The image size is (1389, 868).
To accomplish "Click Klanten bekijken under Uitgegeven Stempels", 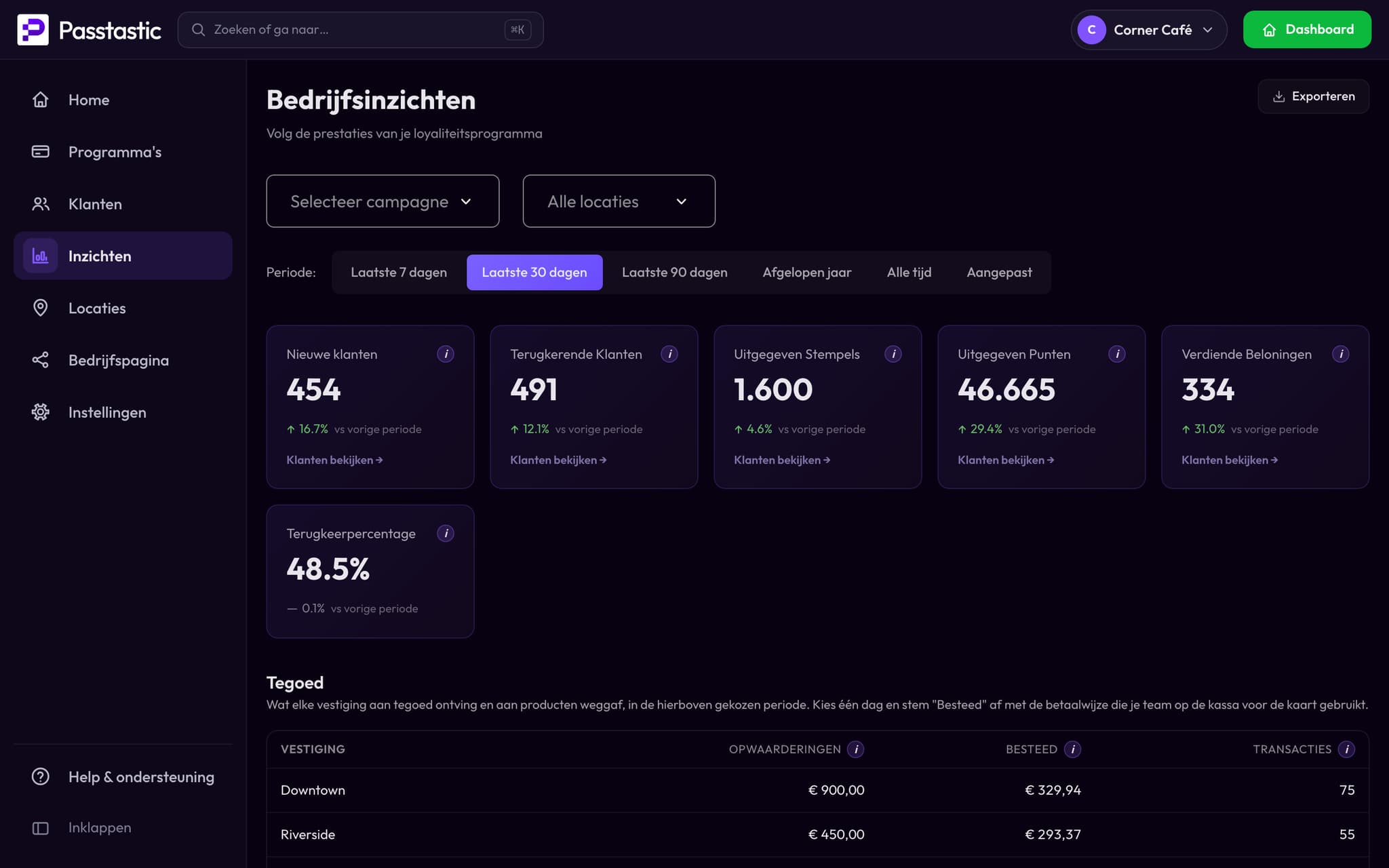I will (782, 460).
